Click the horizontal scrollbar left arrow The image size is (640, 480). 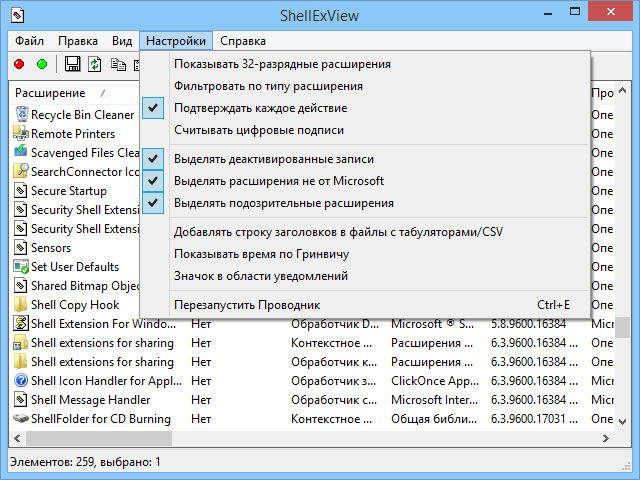pos(17,438)
